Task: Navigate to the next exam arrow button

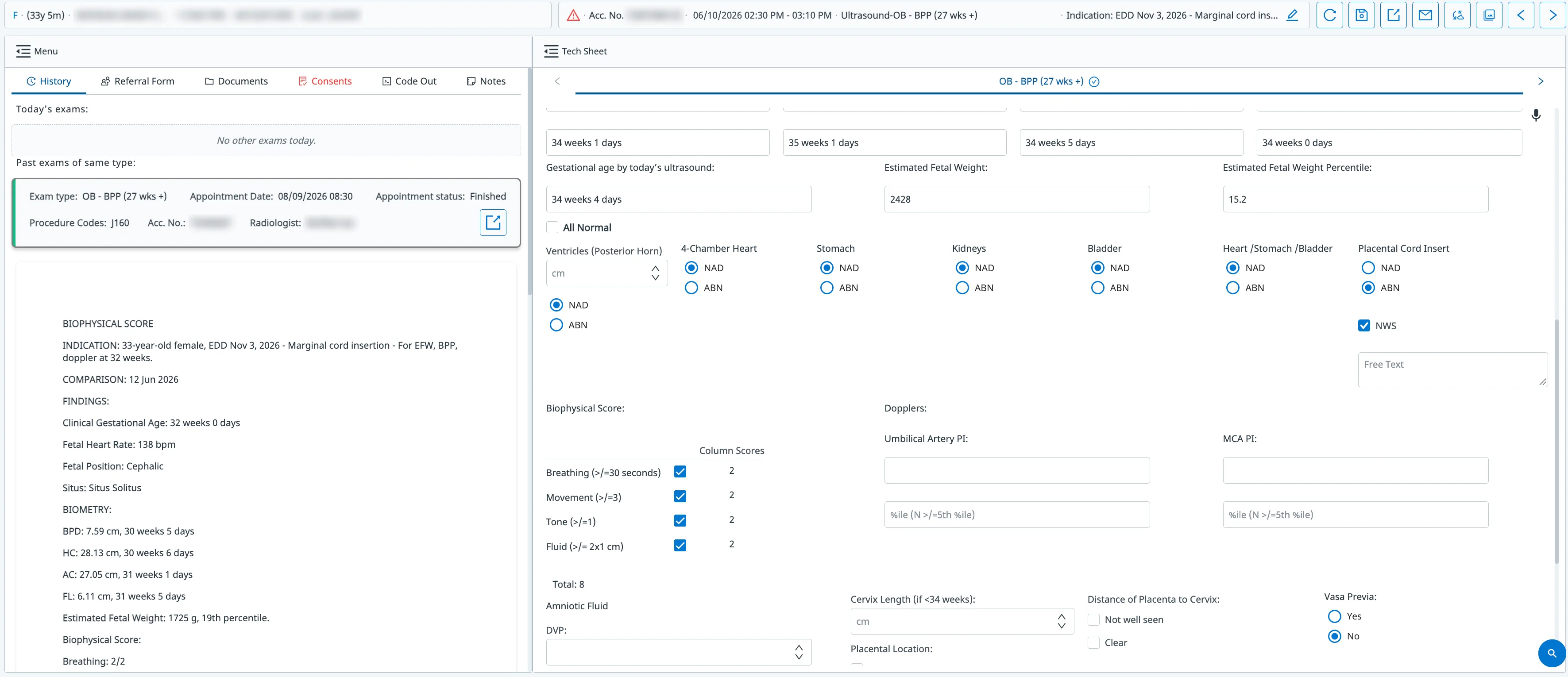Action: (x=1552, y=15)
